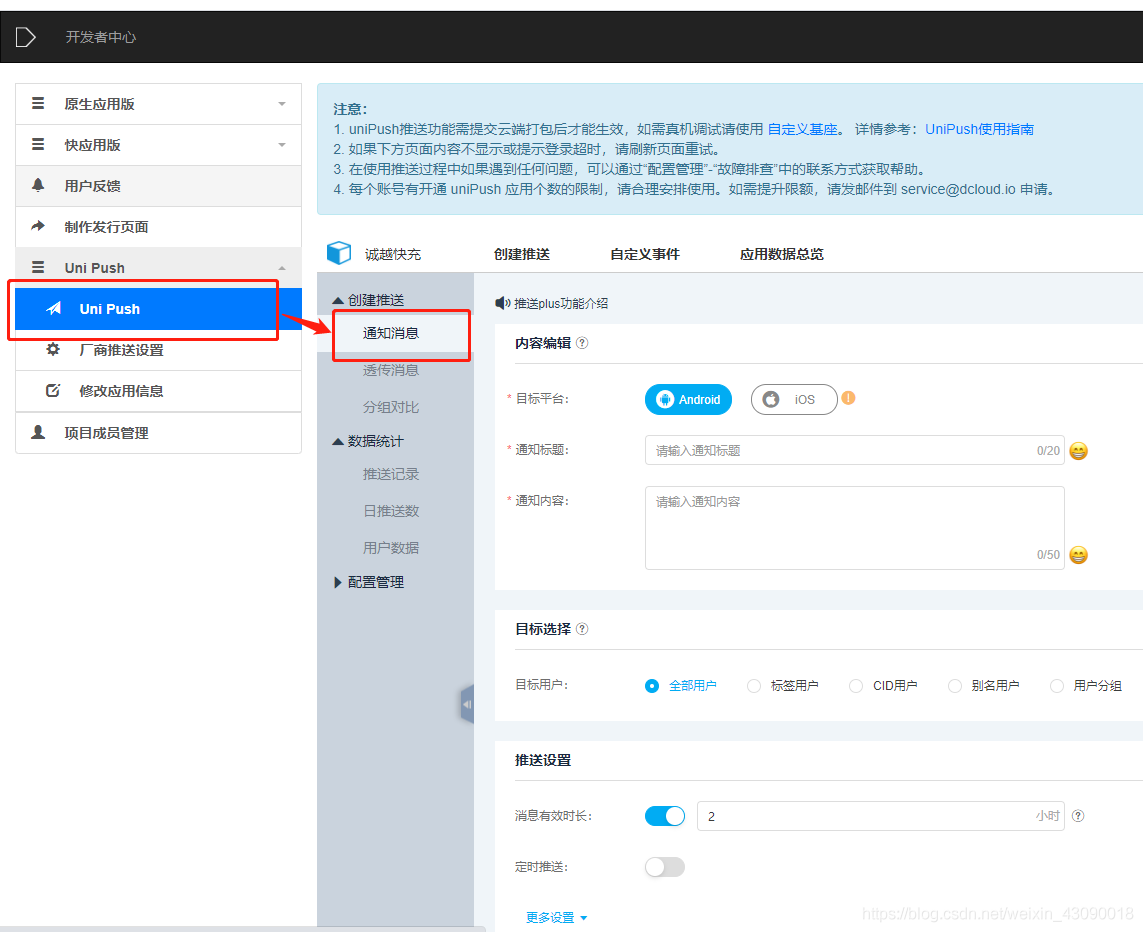Click person icon for 项目成员管理
This screenshot has width=1143, height=932.
38,432
